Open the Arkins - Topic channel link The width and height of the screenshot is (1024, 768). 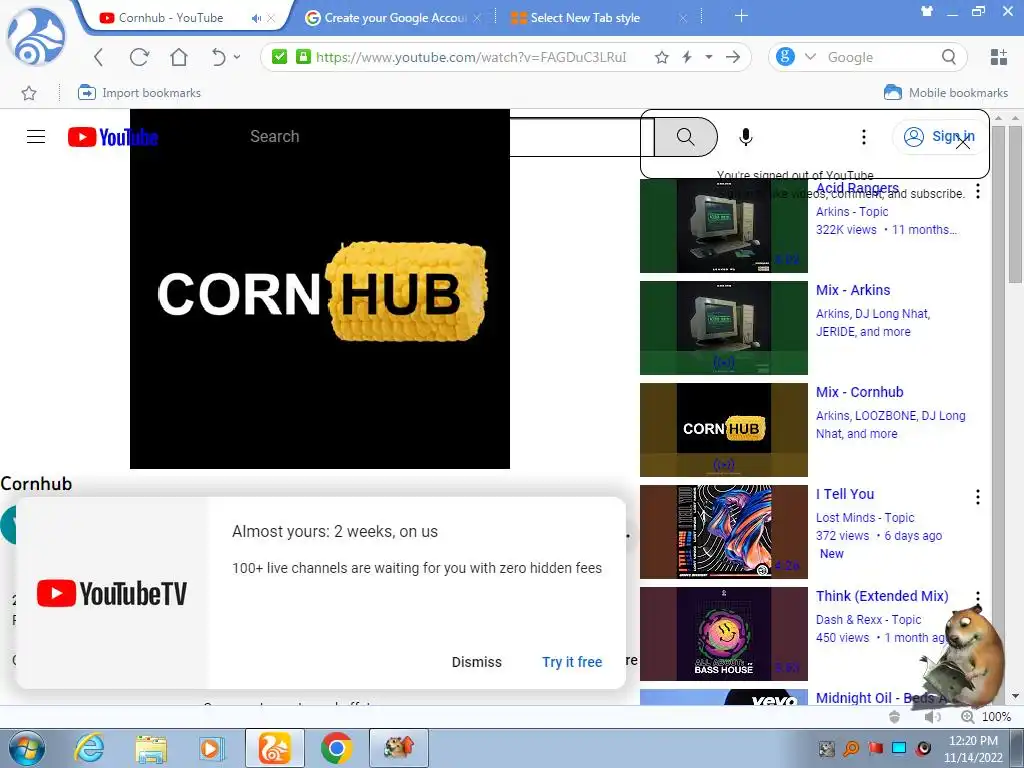(852, 212)
